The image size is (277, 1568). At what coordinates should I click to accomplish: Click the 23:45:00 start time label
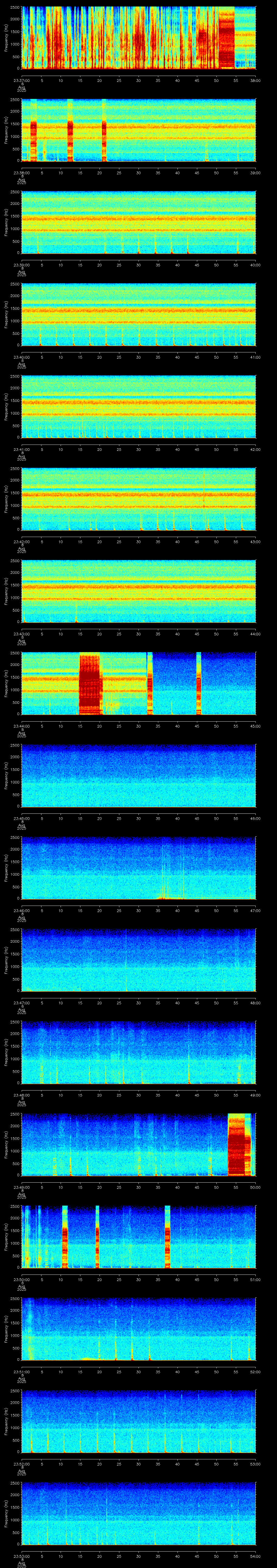21,818
